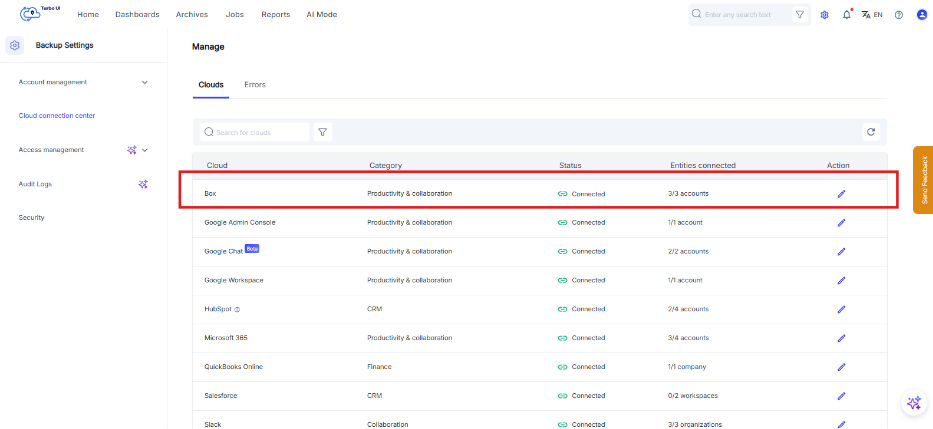The image size is (933, 429).
Task: Open the global search filter icon
Action: click(x=800, y=14)
